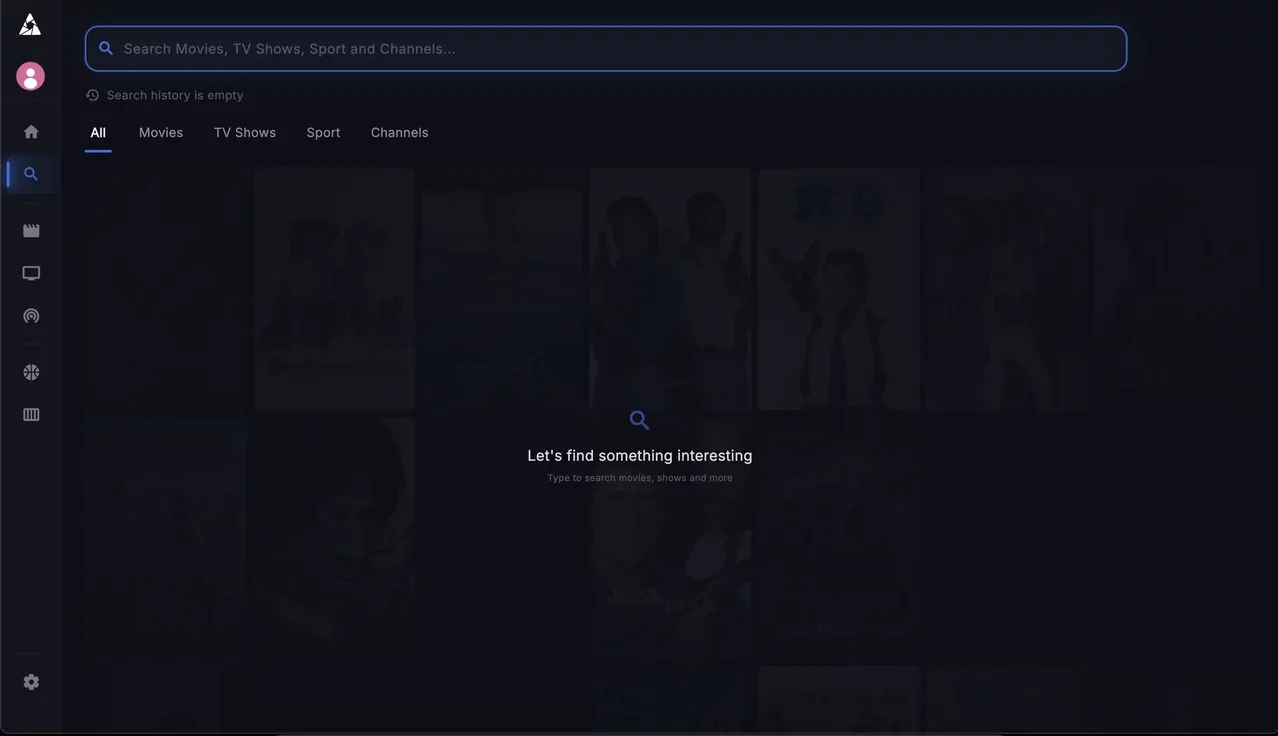Image resolution: width=1278 pixels, height=736 pixels.
Task: Open the grid guide icon in the sidebar
Action: (31, 414)
